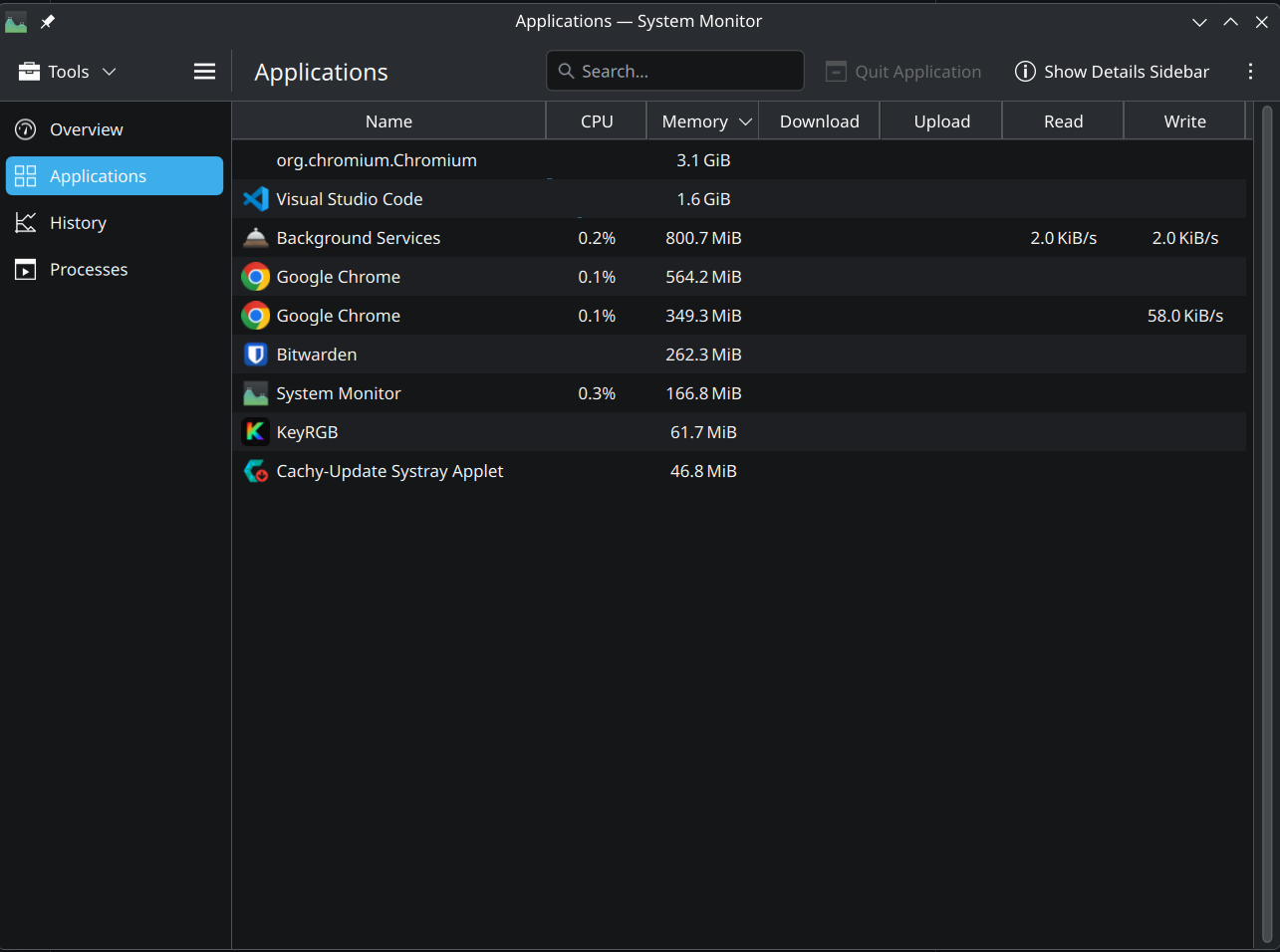Click the 0.3% CPU value
1280x952 pixels.
coord(597,393)
